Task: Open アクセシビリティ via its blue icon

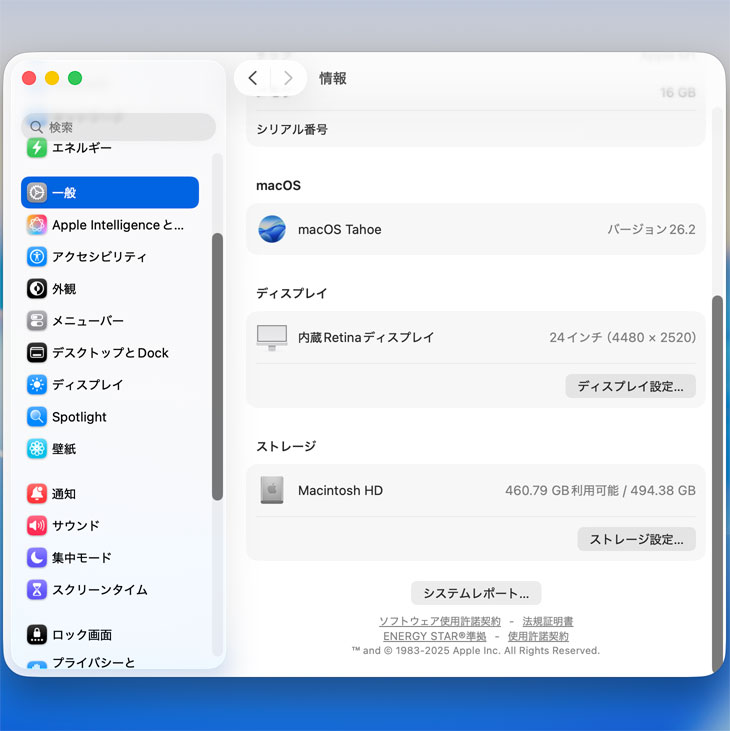Action: tap(37, 257)
